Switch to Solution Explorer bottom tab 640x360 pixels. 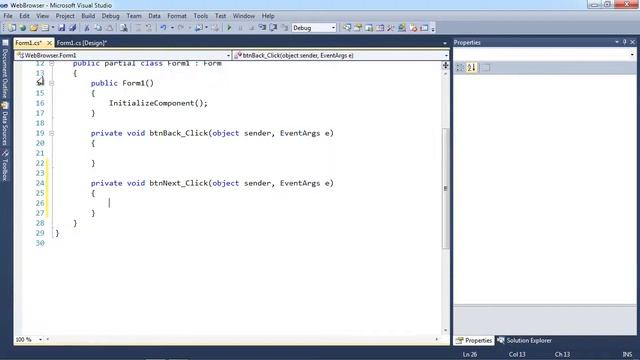click(524, 340)
